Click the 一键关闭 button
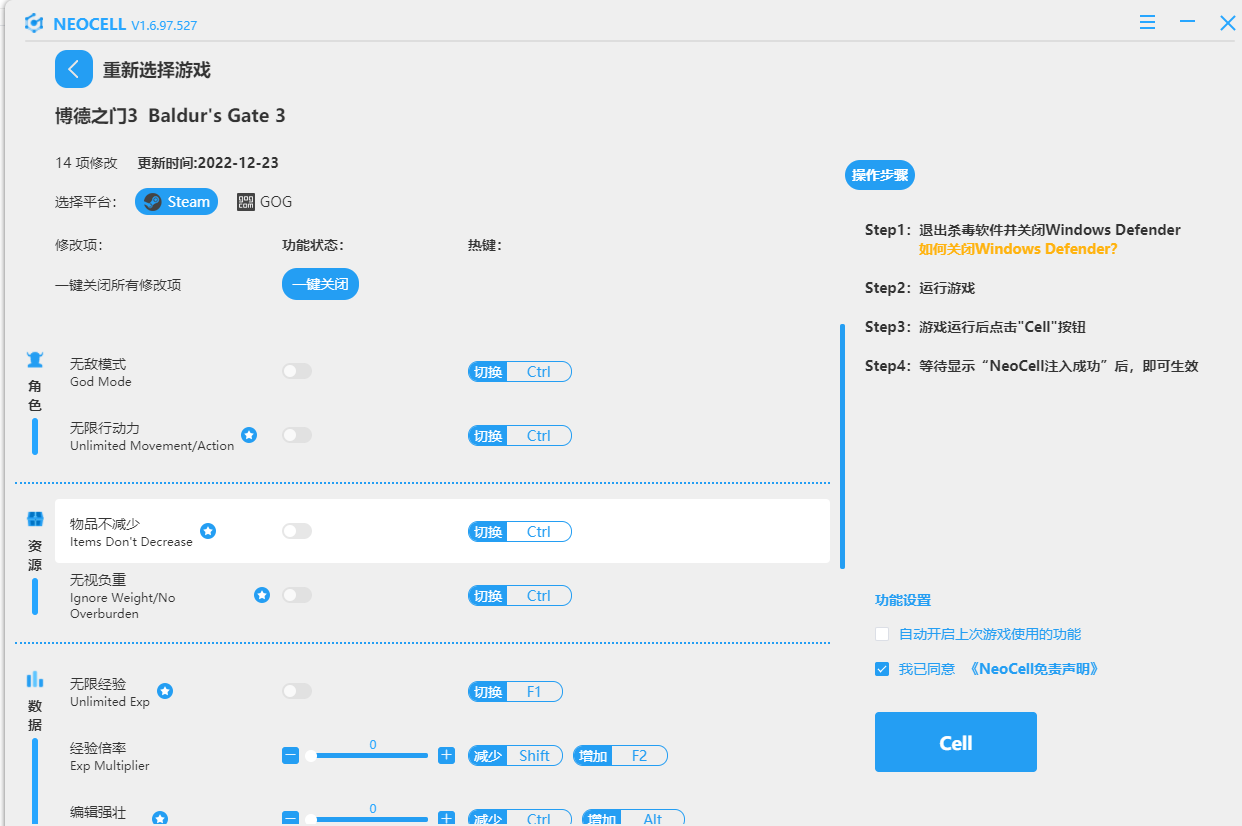The height and width of the screenshot is (826, 1242). pos(320,285)
